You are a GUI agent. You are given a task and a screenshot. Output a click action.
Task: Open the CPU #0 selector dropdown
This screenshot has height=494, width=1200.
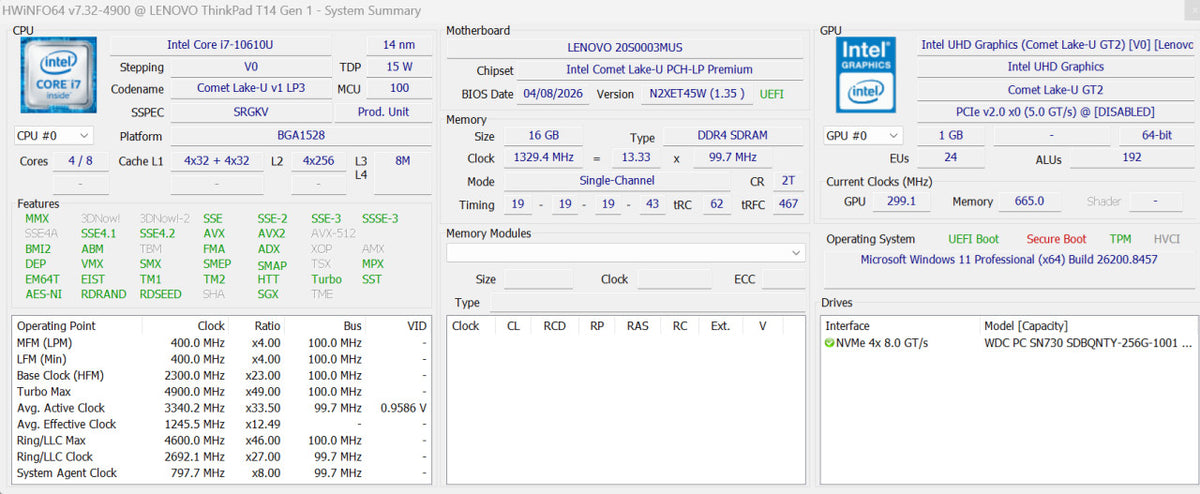coord(54,135)
